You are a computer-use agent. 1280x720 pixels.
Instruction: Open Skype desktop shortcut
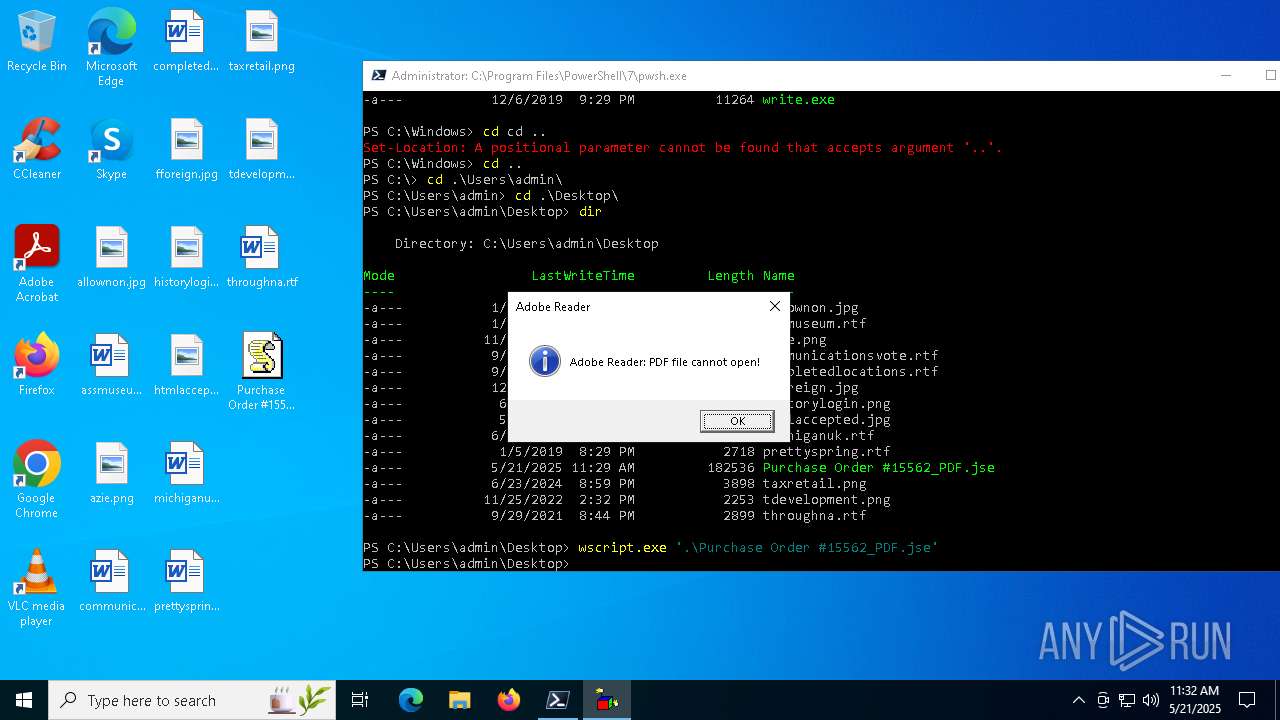(x=111, y=150)
